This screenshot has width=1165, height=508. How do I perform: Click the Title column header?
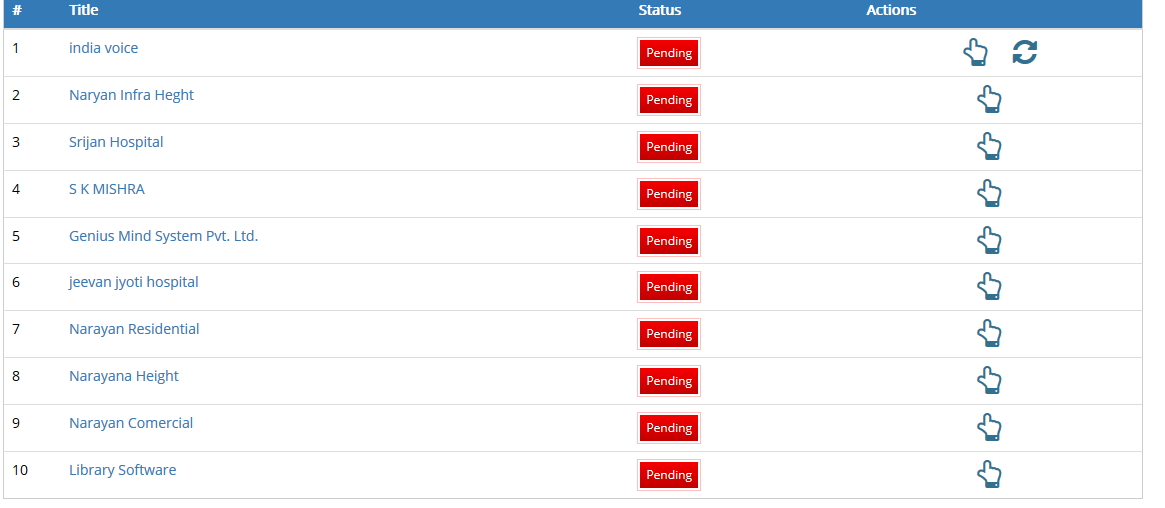coord(83,10)
